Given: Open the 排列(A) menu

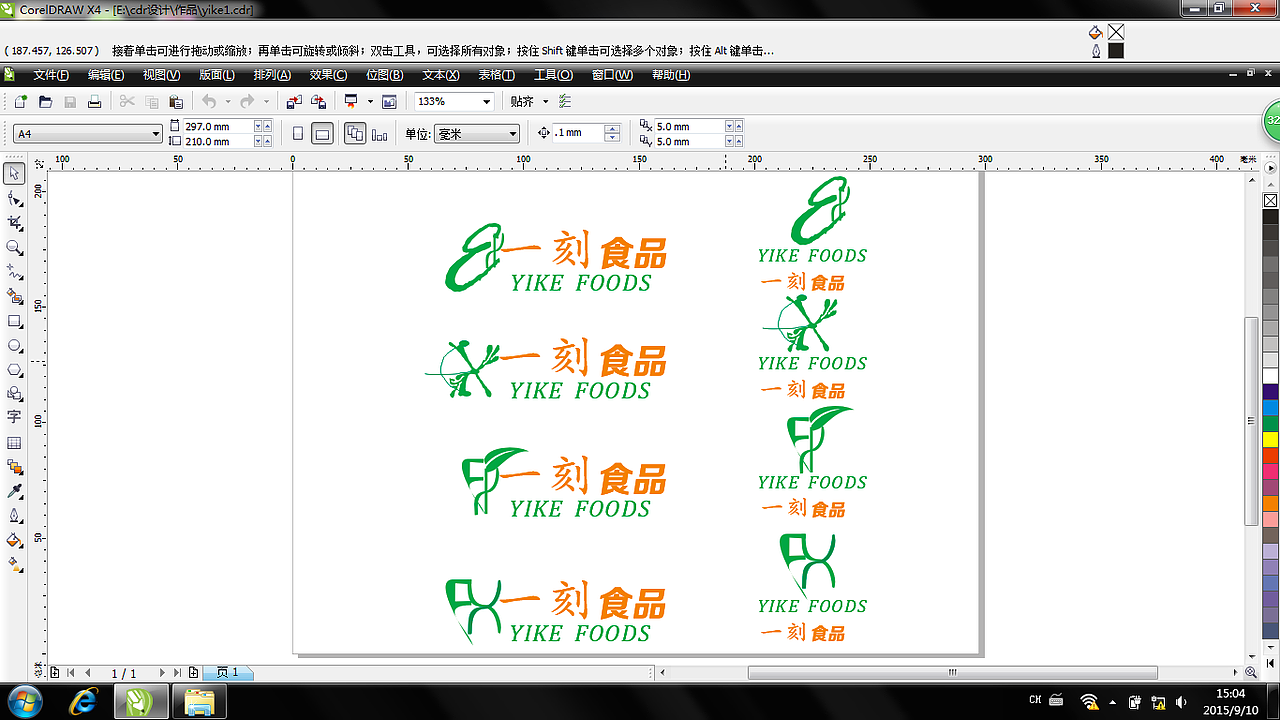Looking at the screenshot, I should pos(272,75).
